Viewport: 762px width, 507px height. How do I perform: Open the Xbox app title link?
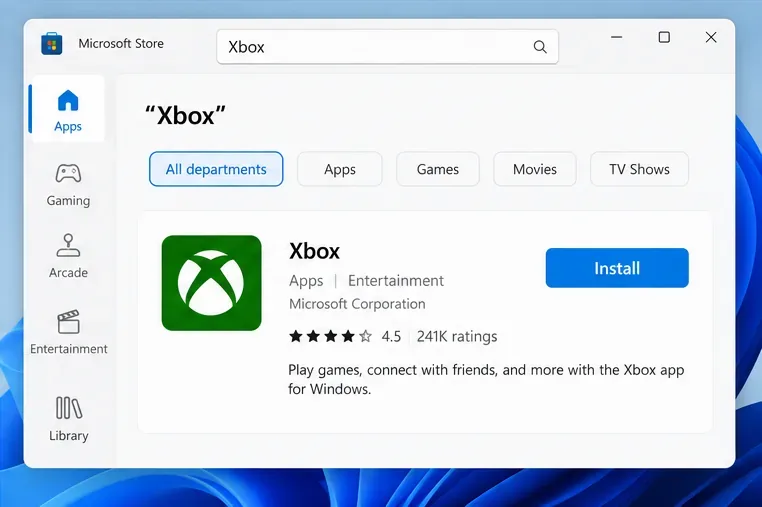(x=314, y=251)
